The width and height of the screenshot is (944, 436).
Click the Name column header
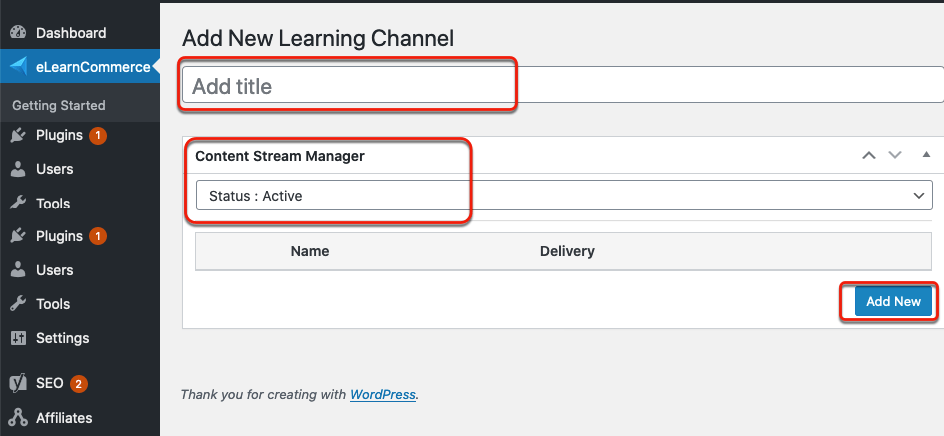pyautogui.click(x=310, y=251)
